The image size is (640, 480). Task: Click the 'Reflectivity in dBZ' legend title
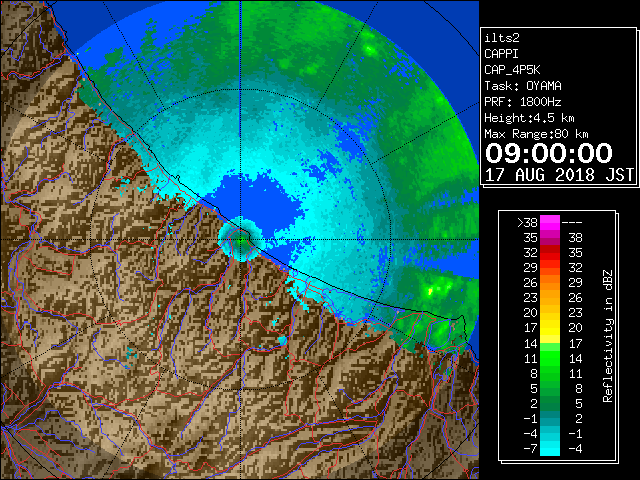pyautogui.click(x=608, y=336)
